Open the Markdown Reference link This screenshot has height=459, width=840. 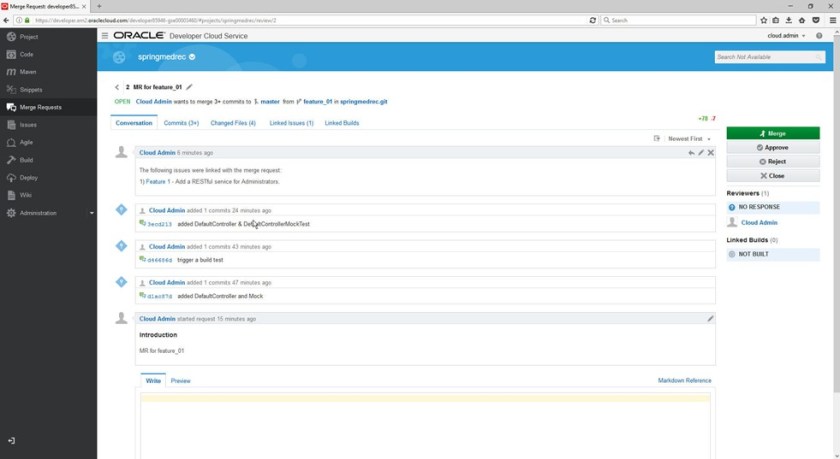[x=684, y=381]
